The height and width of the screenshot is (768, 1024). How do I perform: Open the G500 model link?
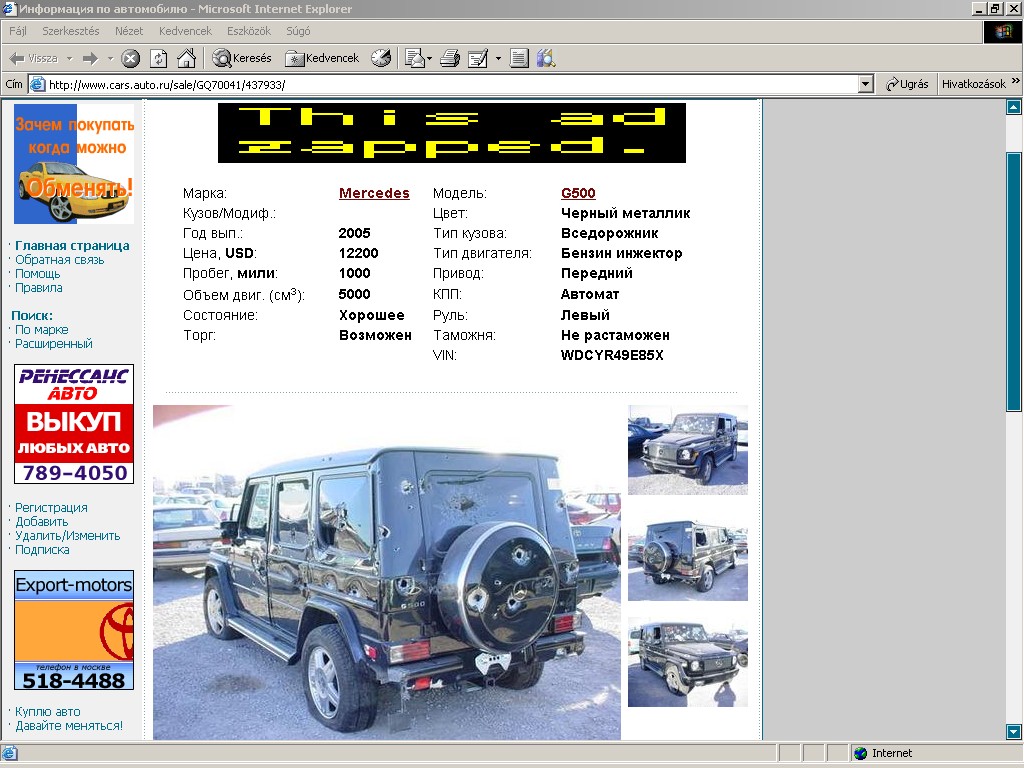coord(578,193)
